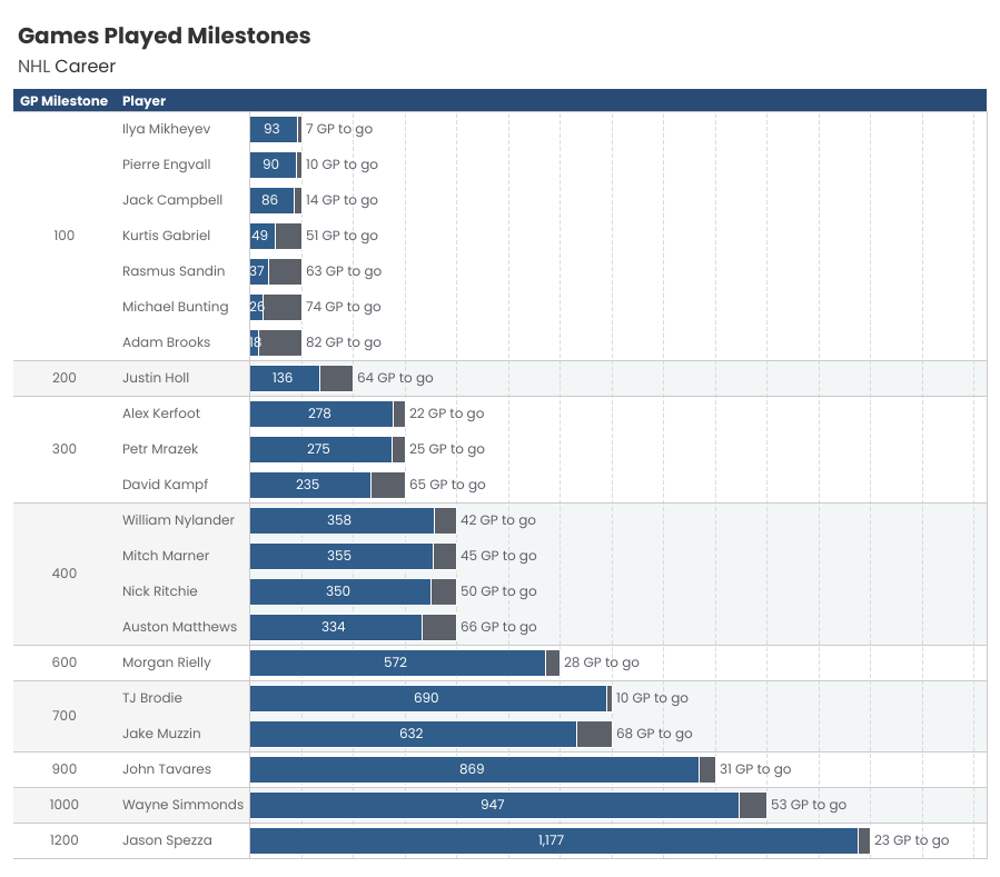Image resolution: width=1000 pixels, height=877 pixels.
Task: Click the 947 games played bar
Action: point(494,805)
